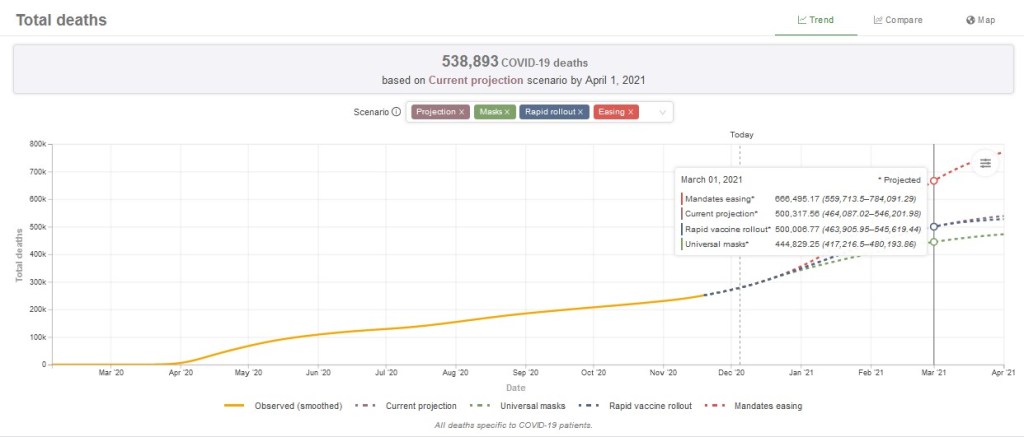Expand the Scenario dropdown arrow
The height and width of the screenshot is (437, 1024).
(x=662, y=112)
